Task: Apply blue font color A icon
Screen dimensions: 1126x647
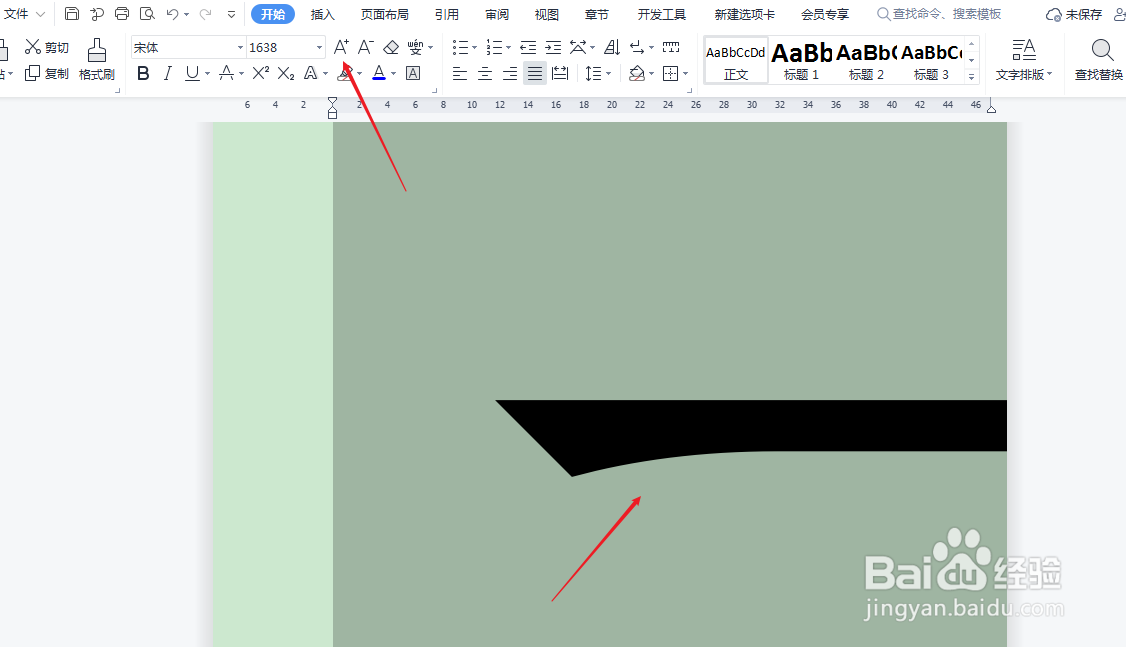Action: point(379,73)
